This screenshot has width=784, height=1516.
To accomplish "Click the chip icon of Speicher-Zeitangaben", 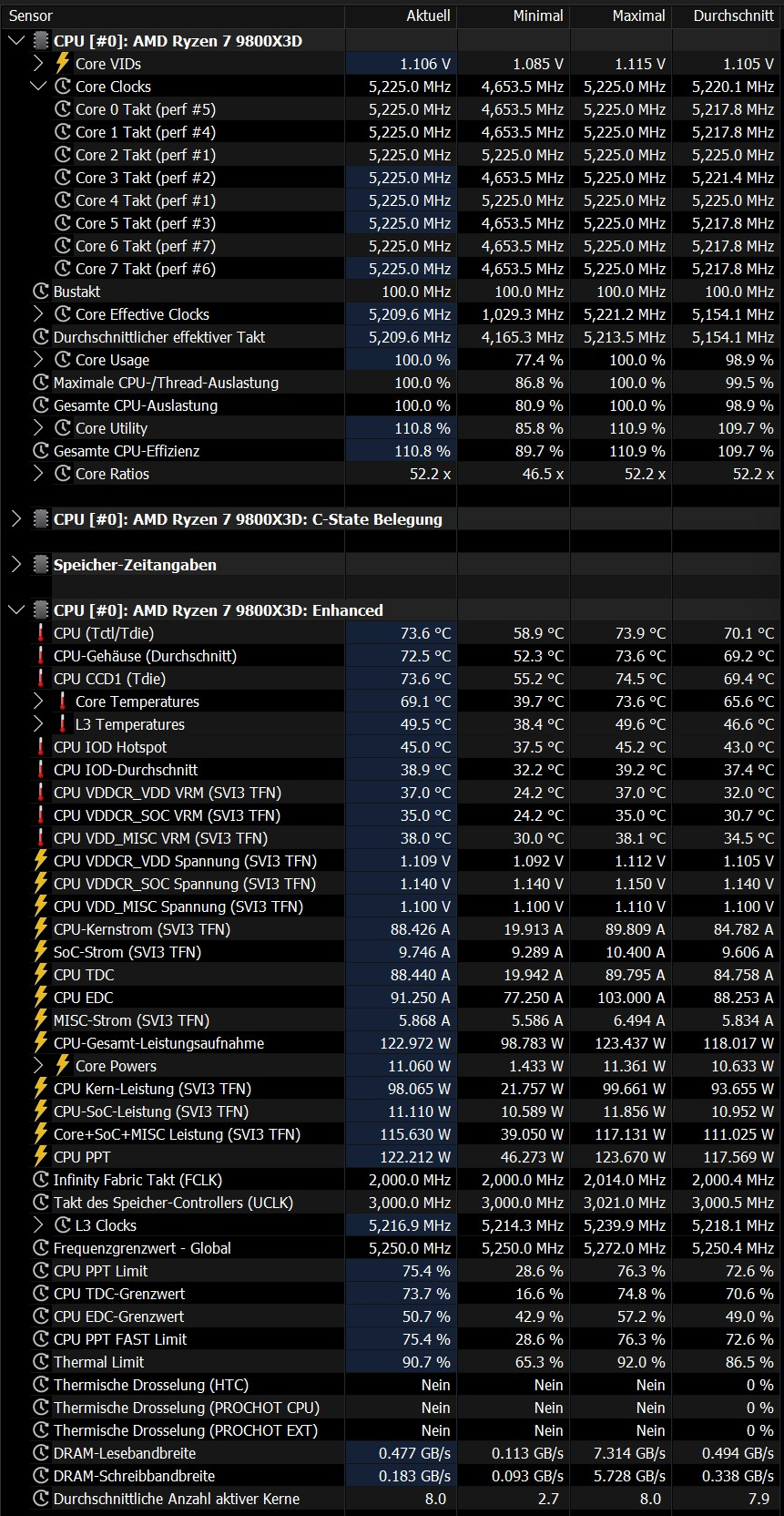I will click(40, 565).
